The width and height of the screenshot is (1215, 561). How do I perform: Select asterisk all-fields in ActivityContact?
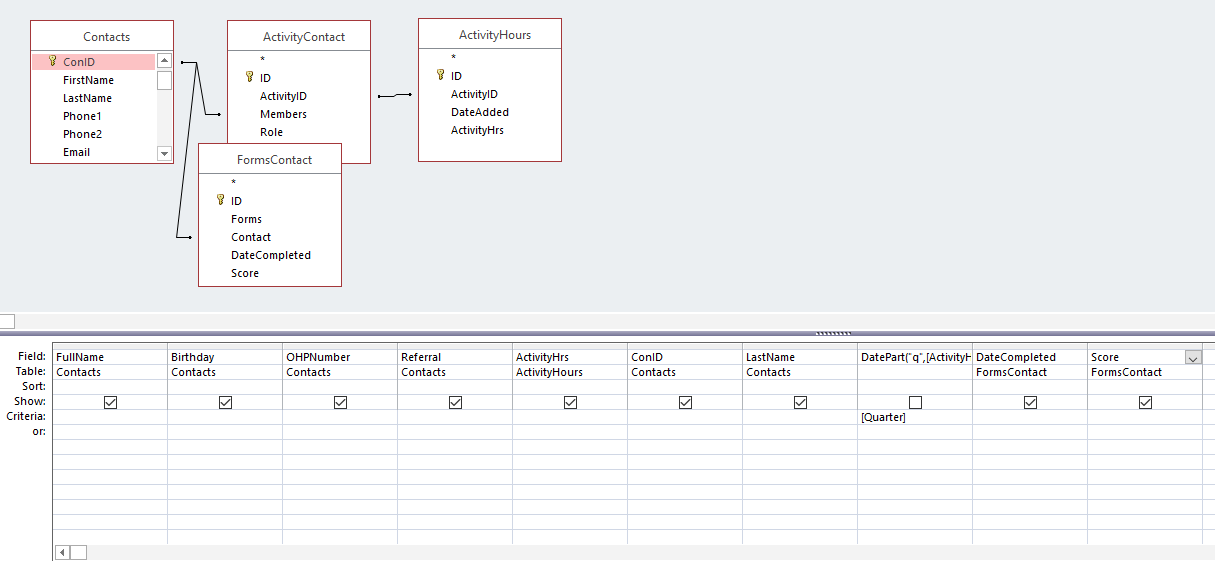(262, 60)
